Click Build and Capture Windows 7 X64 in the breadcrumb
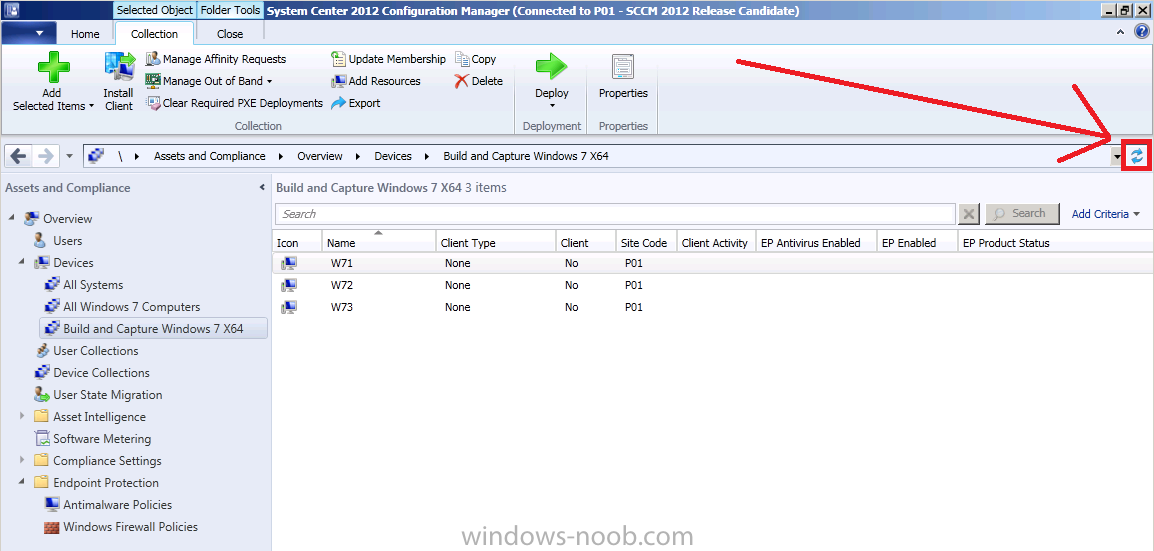 525,156
